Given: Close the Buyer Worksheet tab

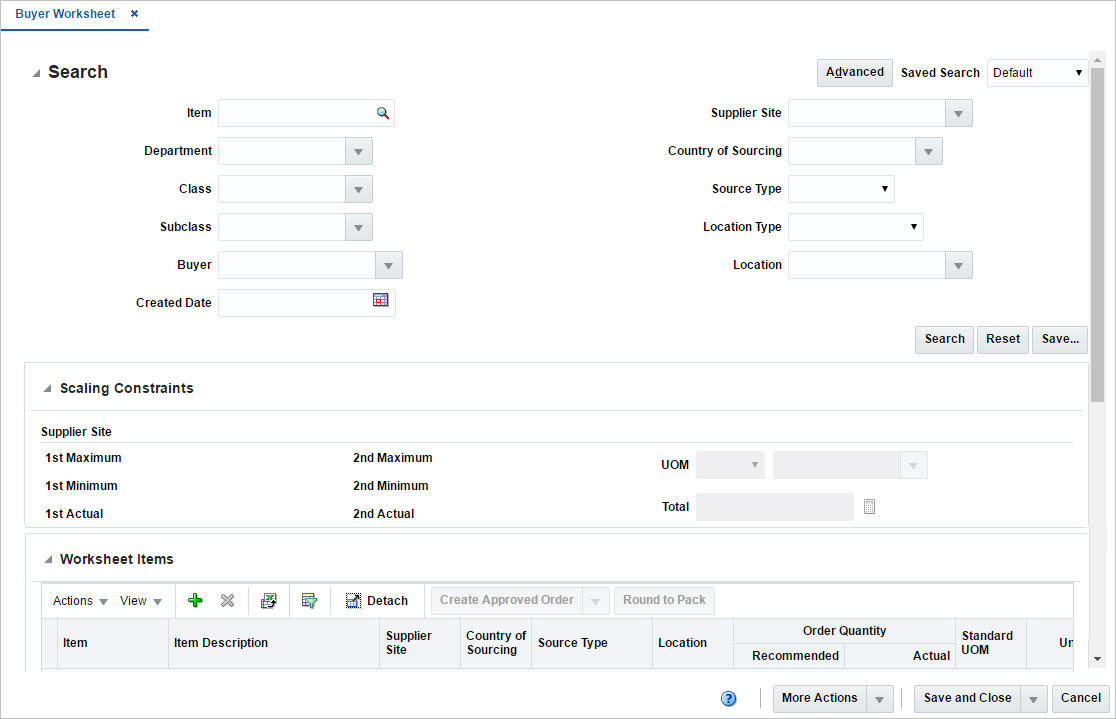Looking at the screenshot, I should pyautogui.click(x=135, y=14).
